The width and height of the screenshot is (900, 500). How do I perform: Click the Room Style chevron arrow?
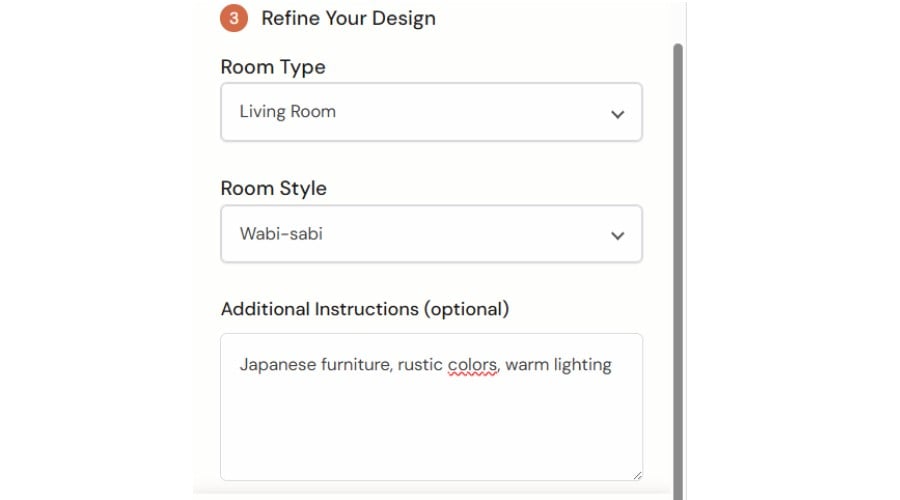point(617,236)
